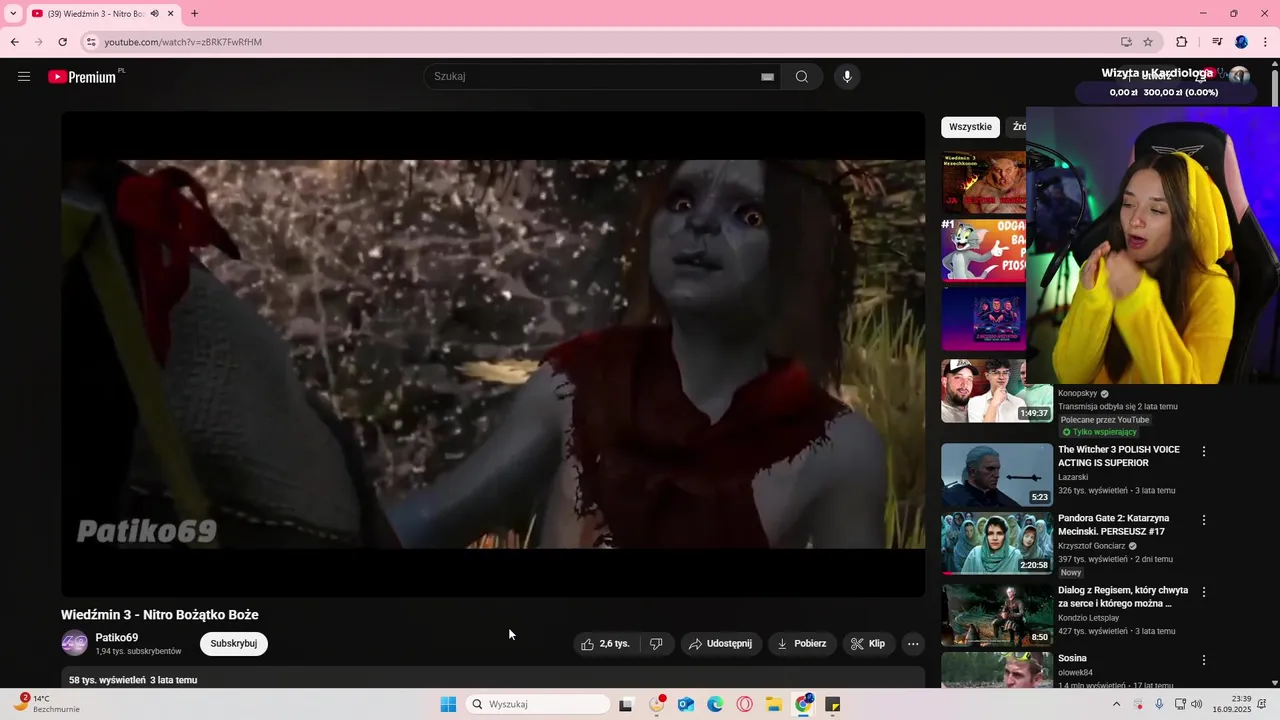Open new tab with plus button
The height and width of the screenshot is (720, 1280).
[x=194, y=14]
